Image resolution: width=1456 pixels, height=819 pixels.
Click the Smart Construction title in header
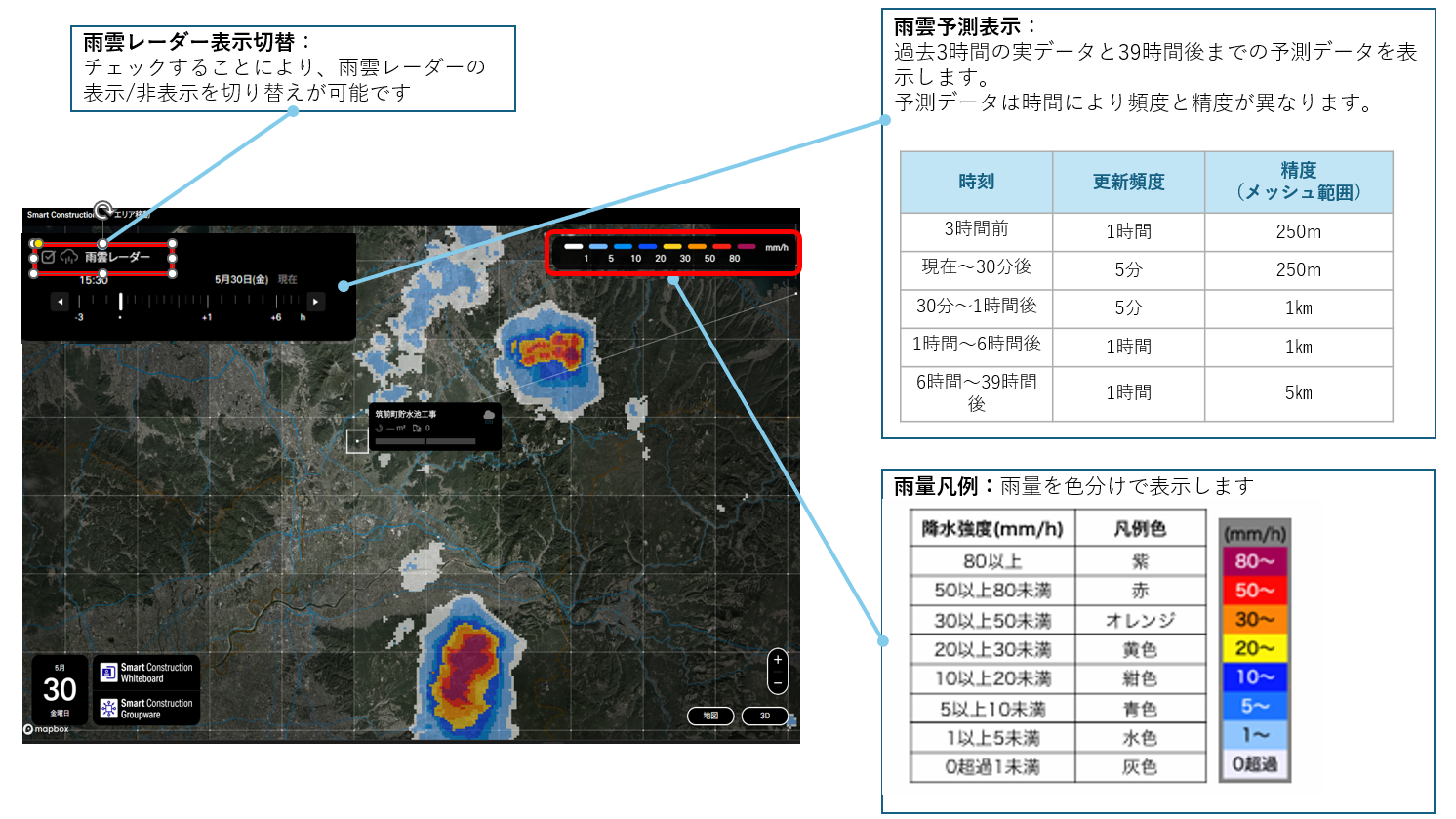point(61,215)
